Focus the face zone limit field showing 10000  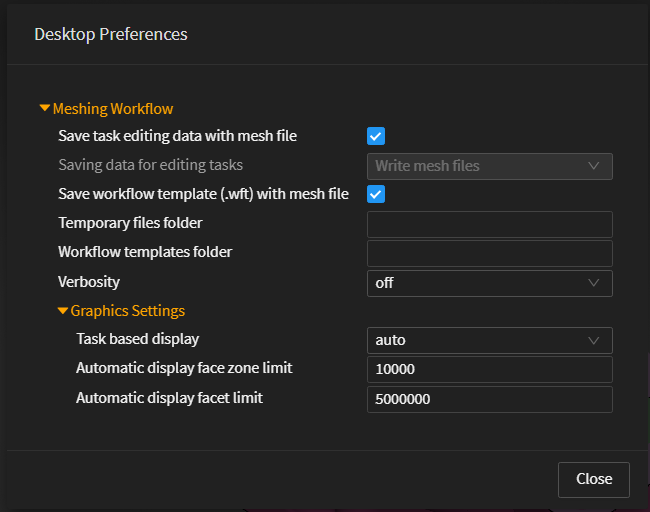[489, 370]
